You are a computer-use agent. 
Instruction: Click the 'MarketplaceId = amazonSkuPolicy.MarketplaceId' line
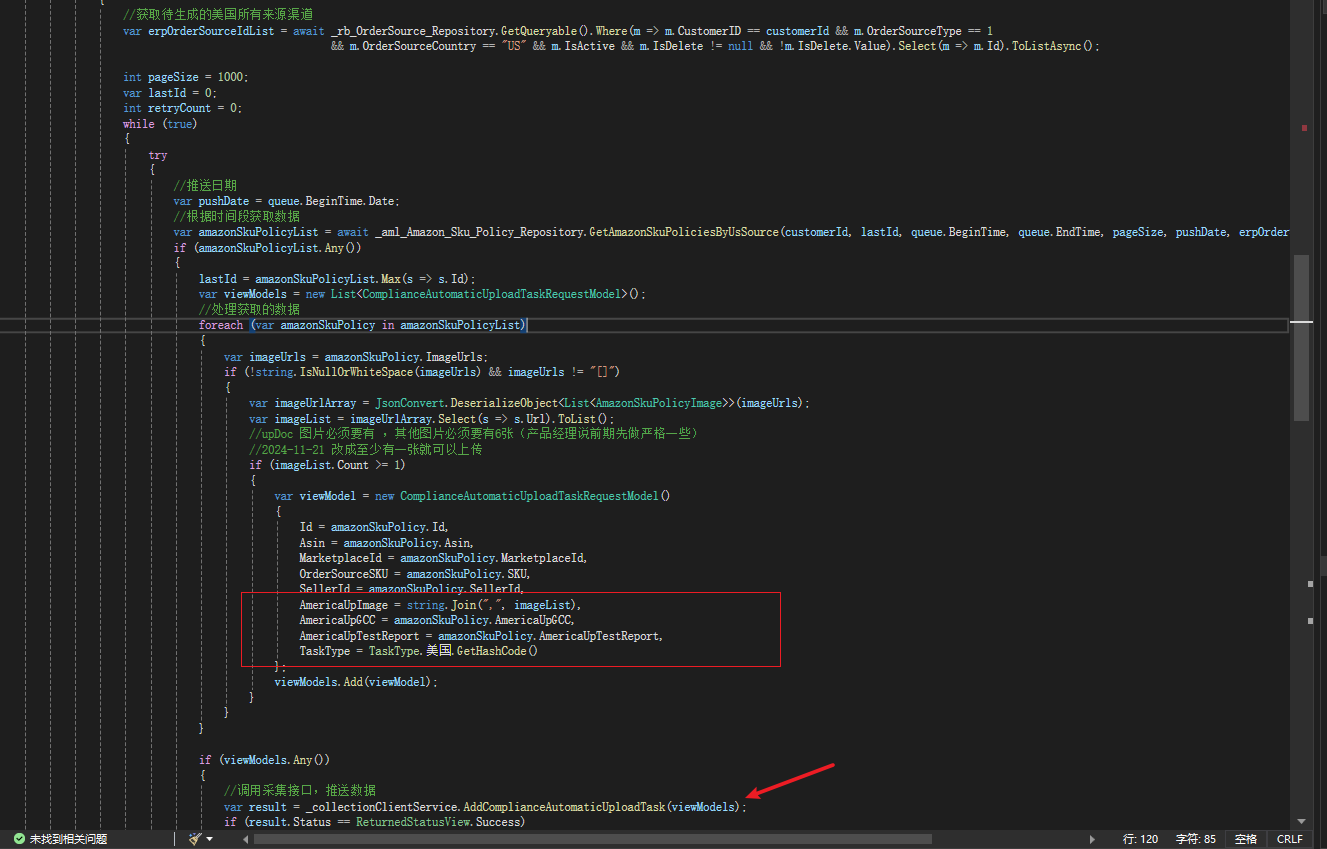point(443,558)
